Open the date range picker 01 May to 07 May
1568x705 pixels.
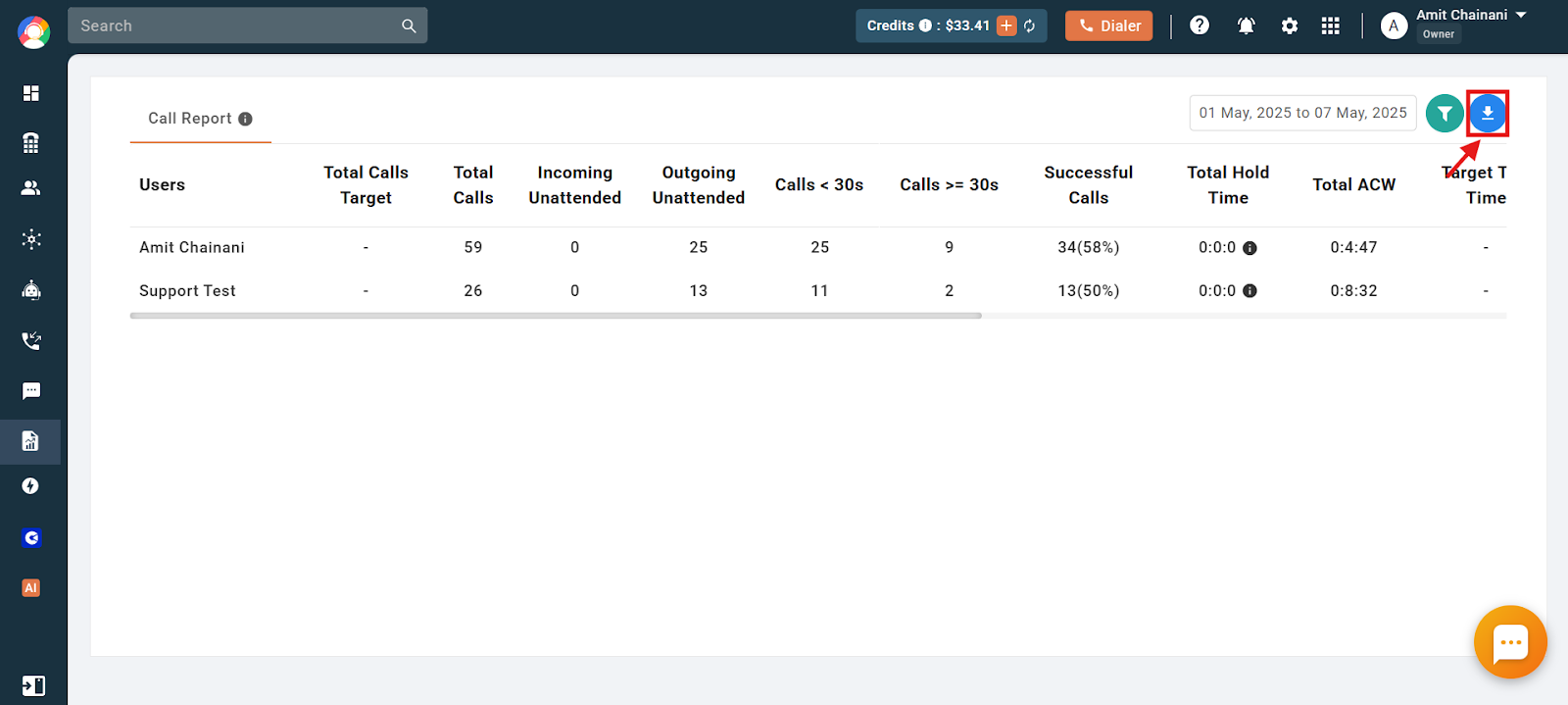[x=1302, y=113]
